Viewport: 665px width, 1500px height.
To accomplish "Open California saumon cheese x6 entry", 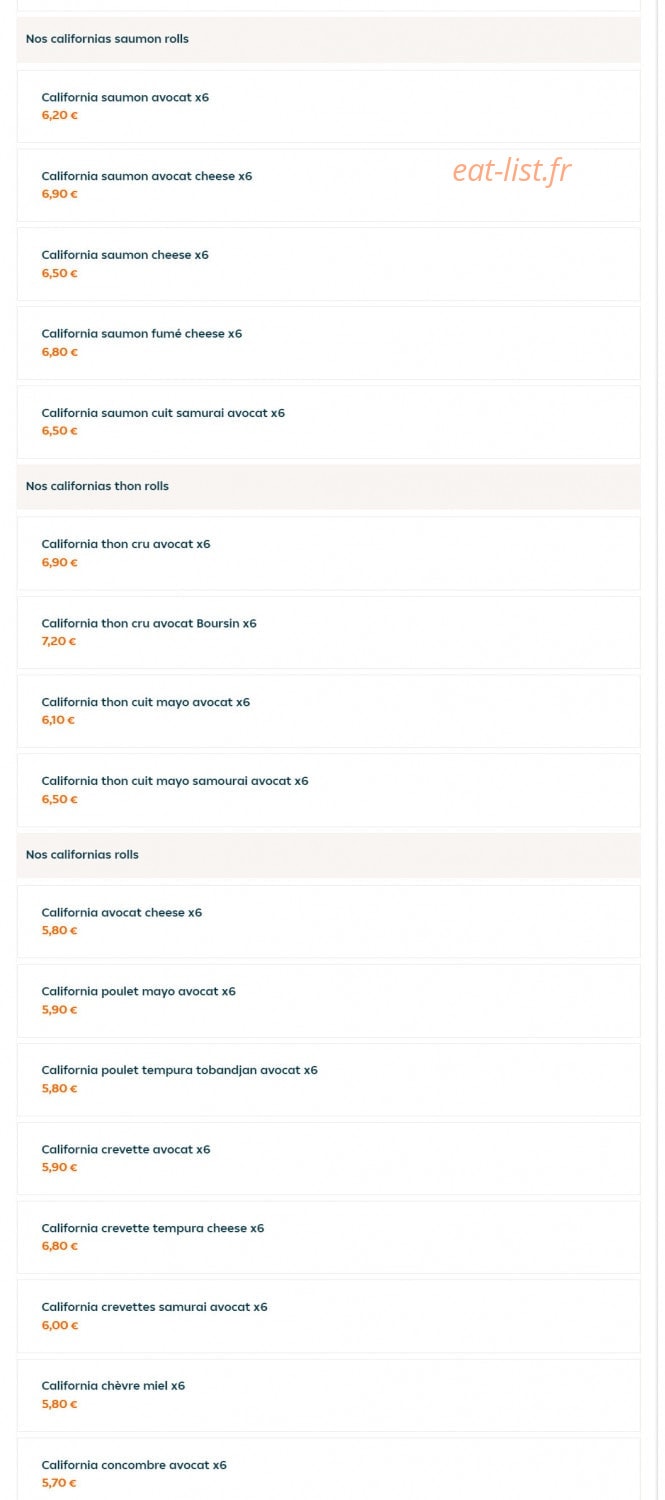I will (328, 264).
